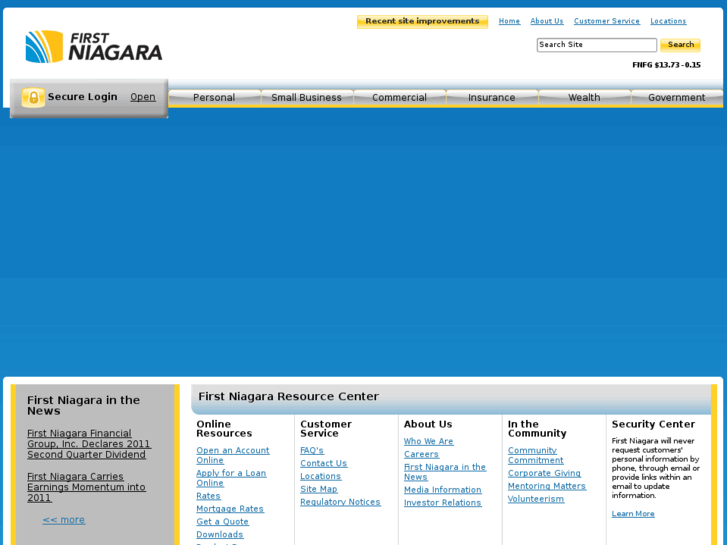
Task: Open the FAQ's link
Action: (x=312, y=450)
